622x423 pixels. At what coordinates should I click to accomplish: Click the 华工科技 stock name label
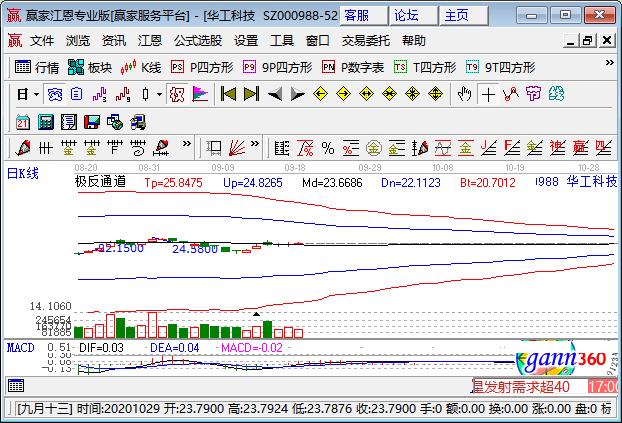pos(591,182)
